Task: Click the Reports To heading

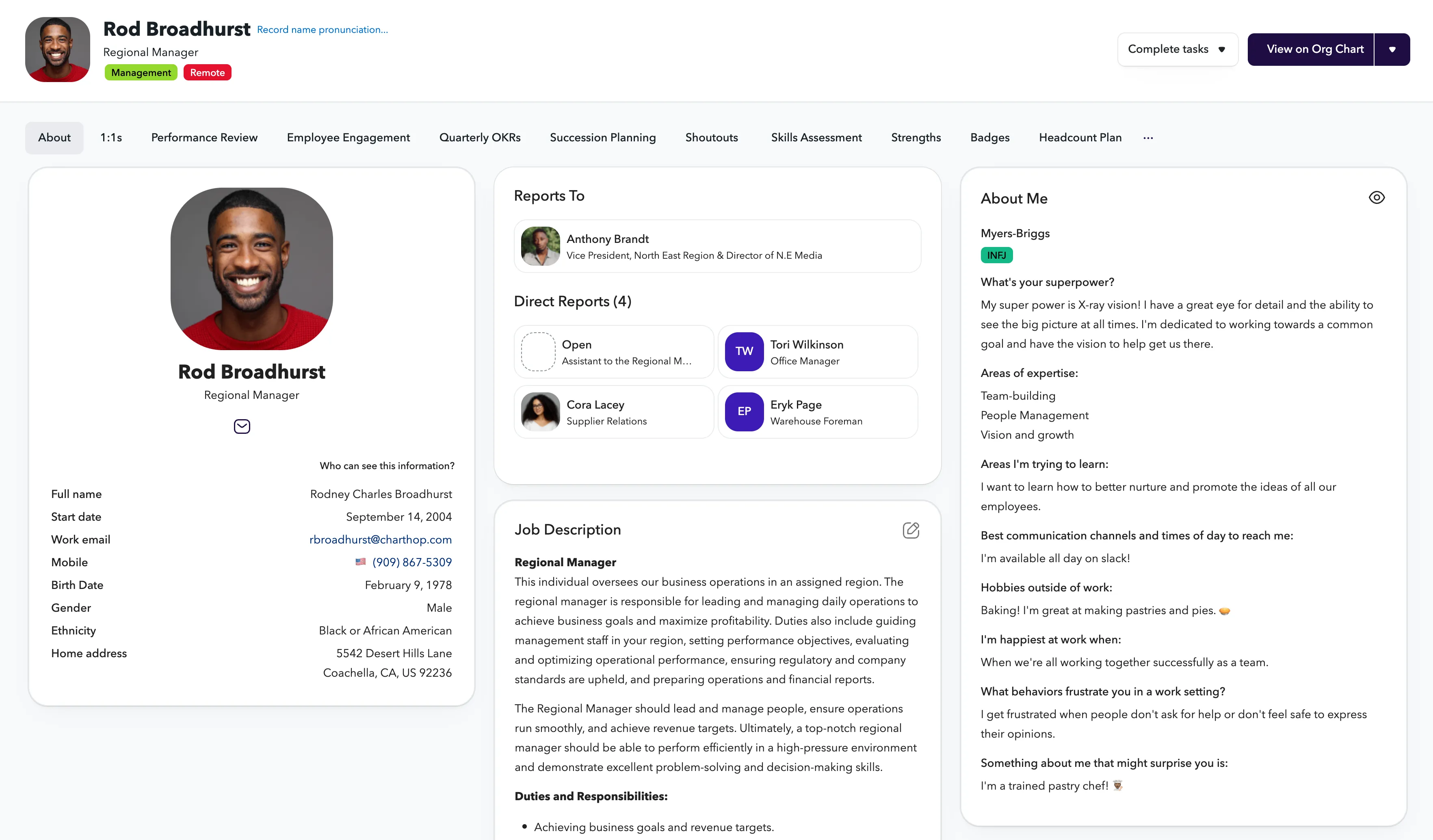Action: tap(549, 196)
